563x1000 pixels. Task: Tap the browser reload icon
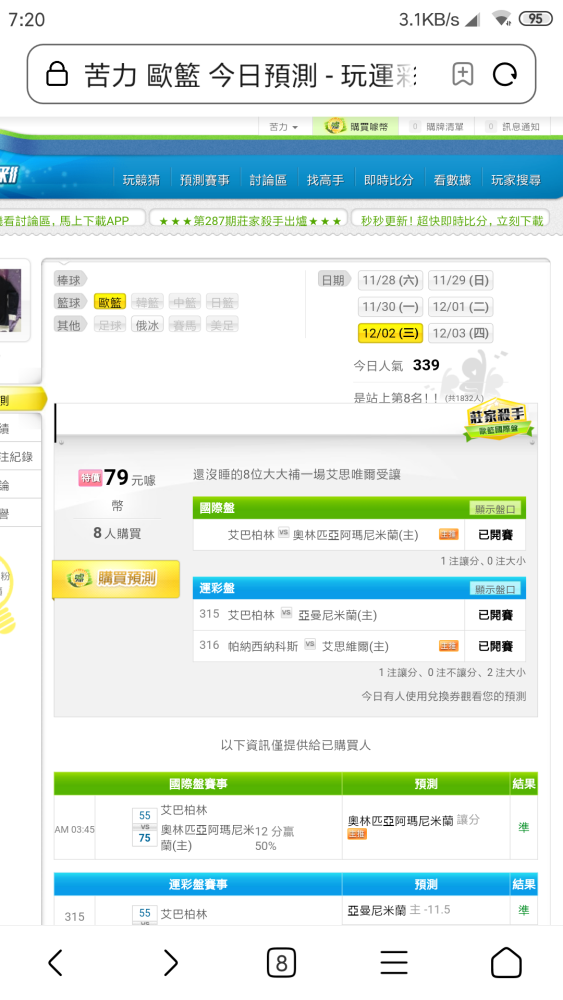(x=504, y=75)
